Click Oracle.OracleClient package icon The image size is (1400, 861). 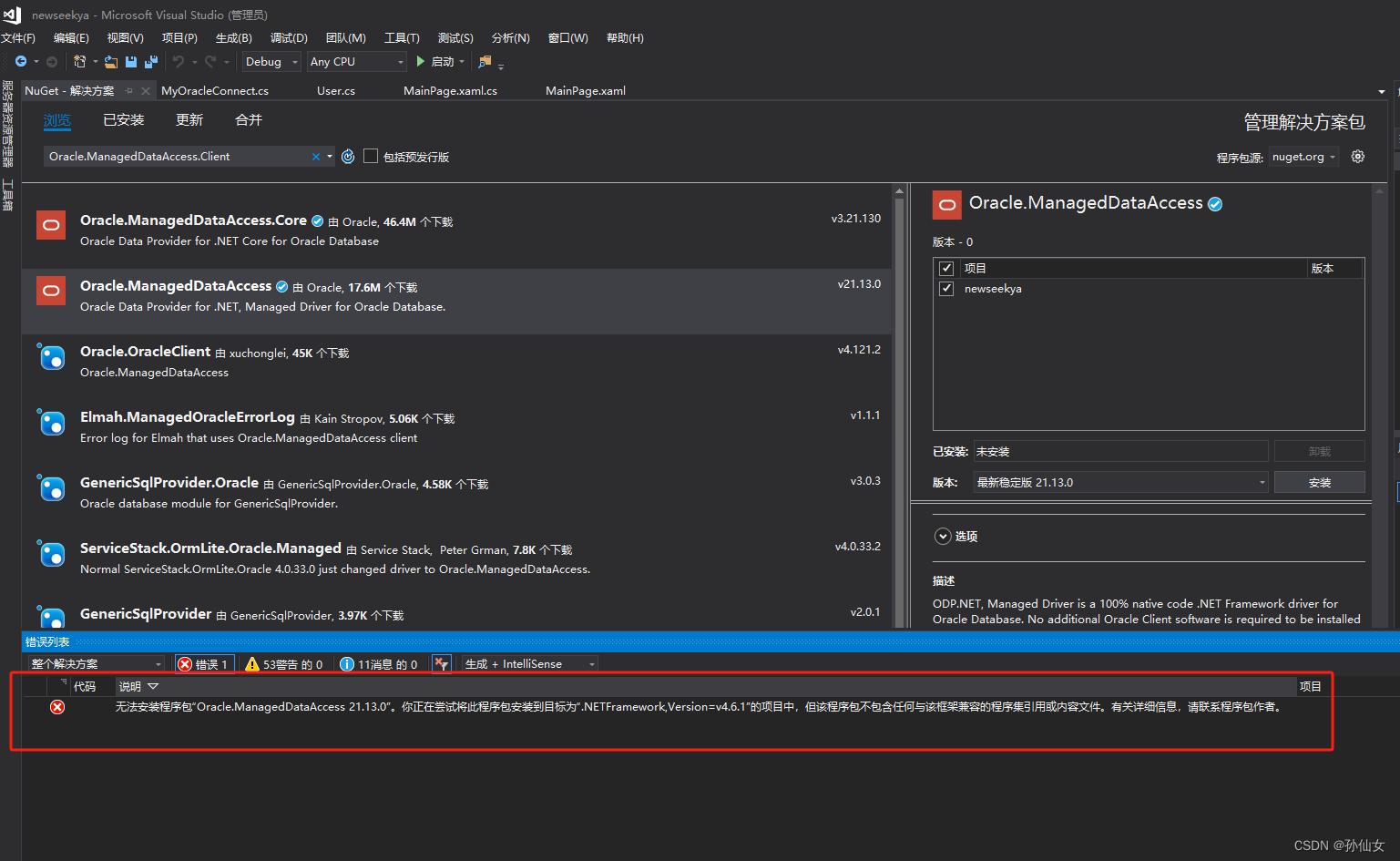coord(51,356)
